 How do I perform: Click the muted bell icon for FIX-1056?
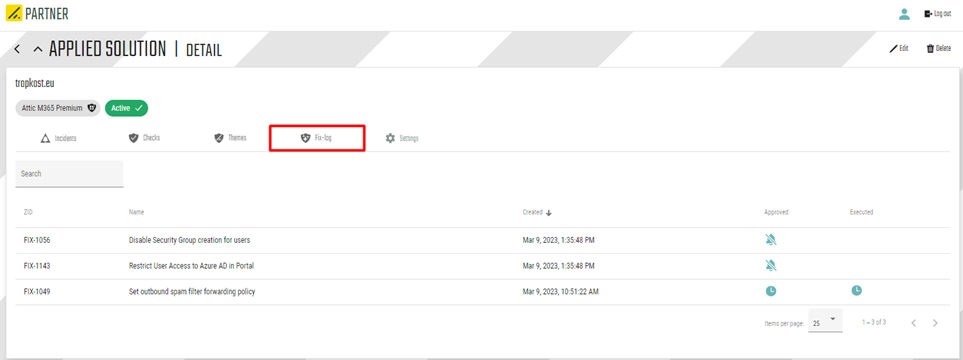[771, 240]
